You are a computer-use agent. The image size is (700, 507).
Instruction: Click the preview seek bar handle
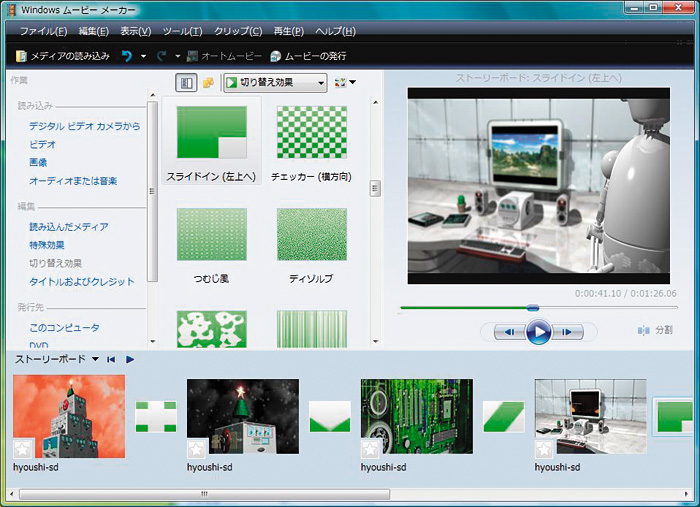532,308
